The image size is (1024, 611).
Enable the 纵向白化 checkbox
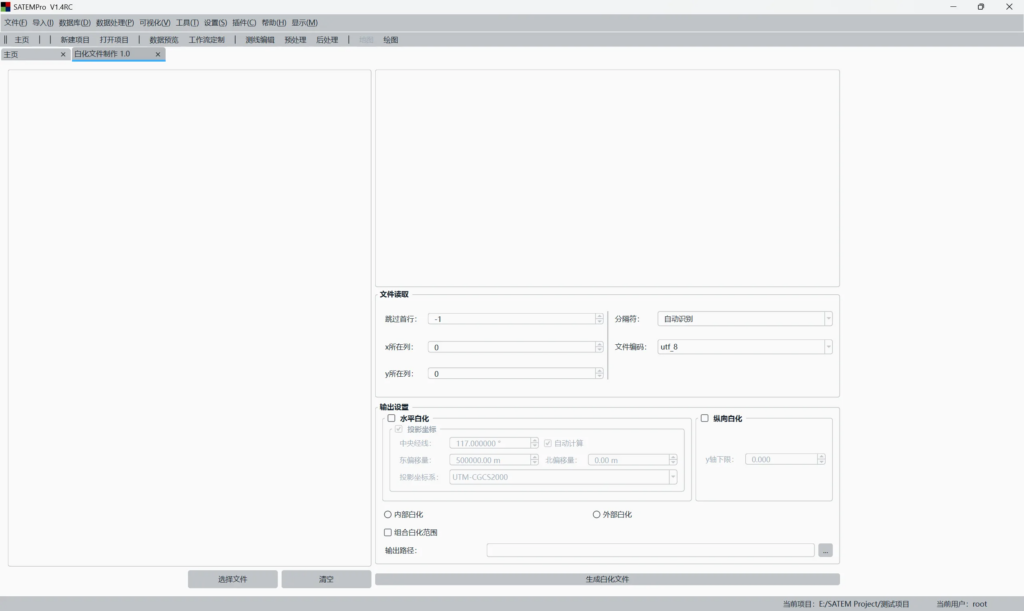[x=704, y=418]
